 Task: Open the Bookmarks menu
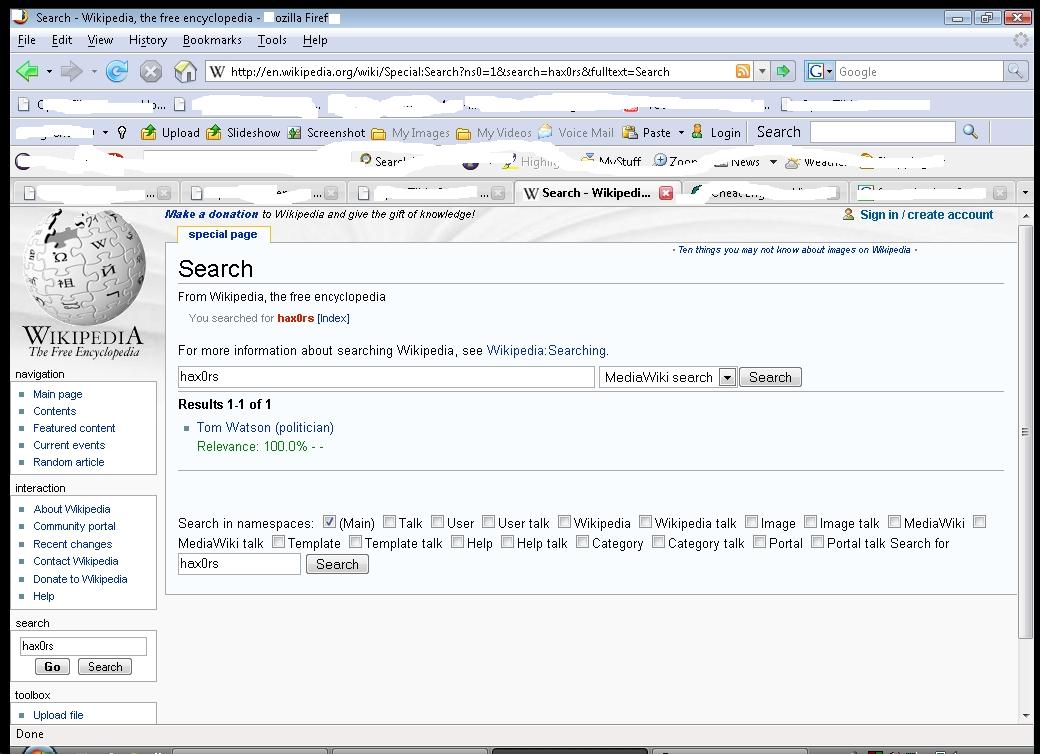coord(212,40)
